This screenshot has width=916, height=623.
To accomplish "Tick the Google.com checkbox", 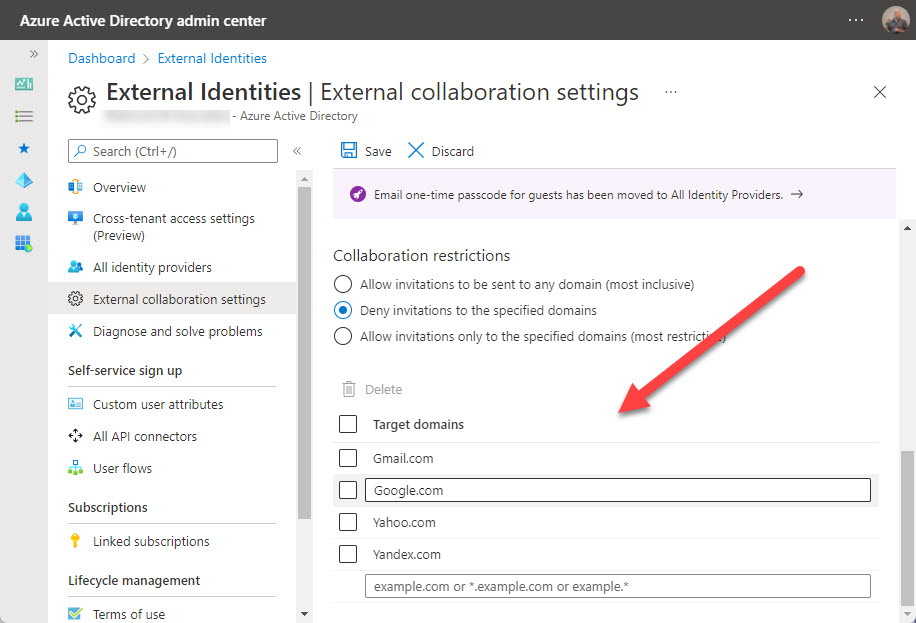I will (x=348, y=490).
